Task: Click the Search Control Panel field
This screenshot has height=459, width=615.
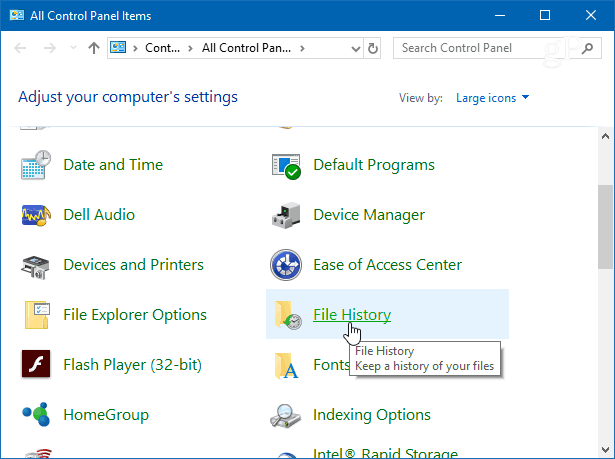Action: 497,48
